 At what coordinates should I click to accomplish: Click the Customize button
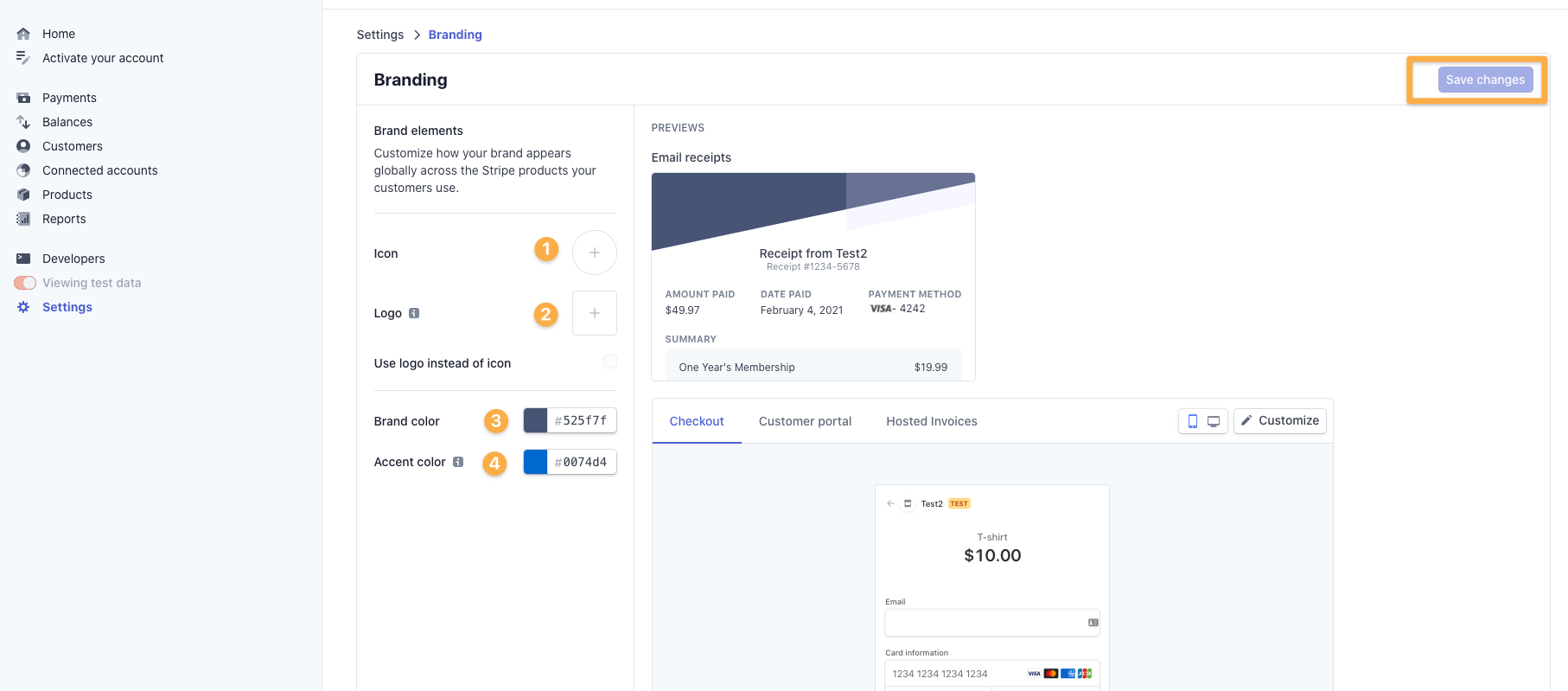1280,421
